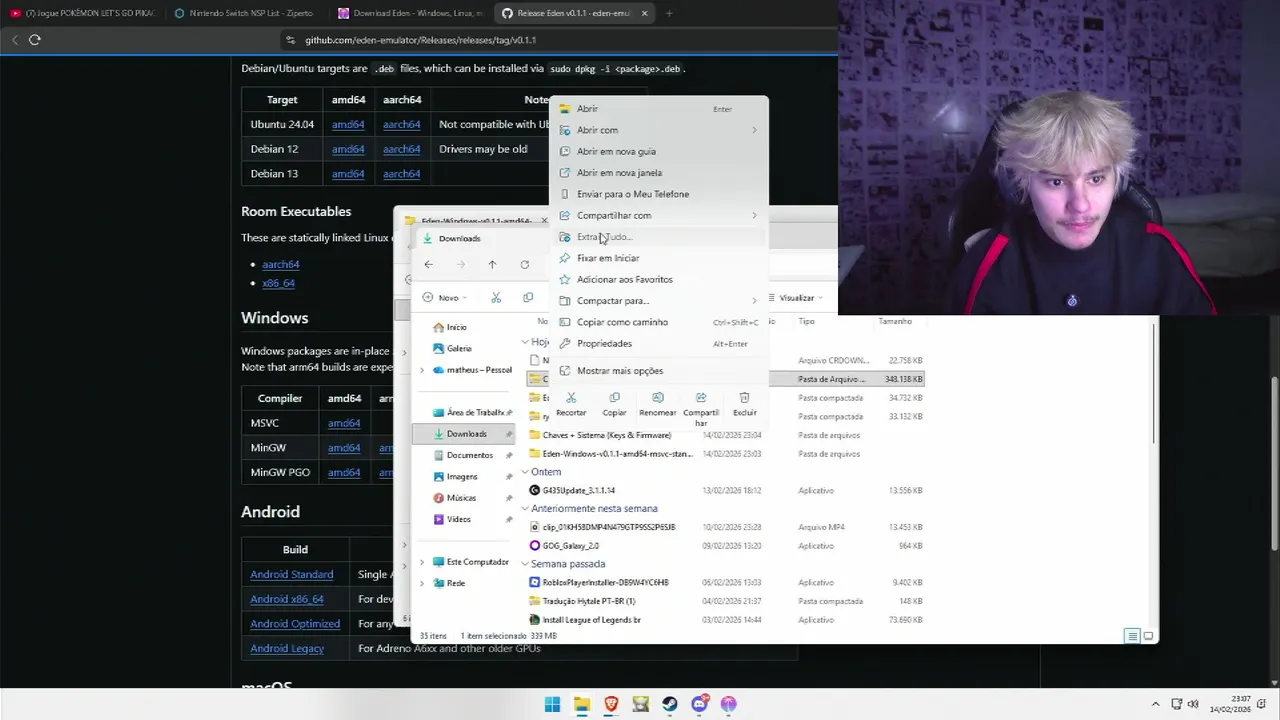Screen dimensions: 1280x720
Task: Click MSVC amd64 download link
Action: pyautogui.click(x=344, y=423)
